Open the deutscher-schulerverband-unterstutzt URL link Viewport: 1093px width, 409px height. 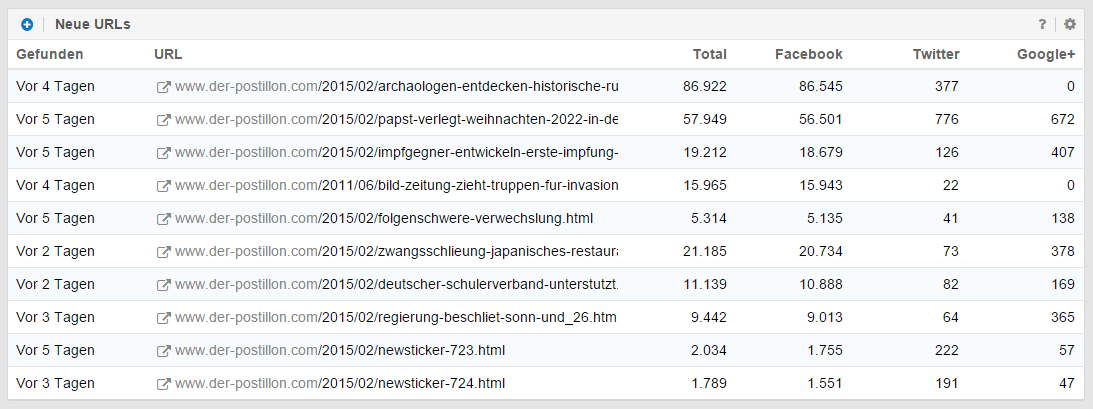pos(396,285)
